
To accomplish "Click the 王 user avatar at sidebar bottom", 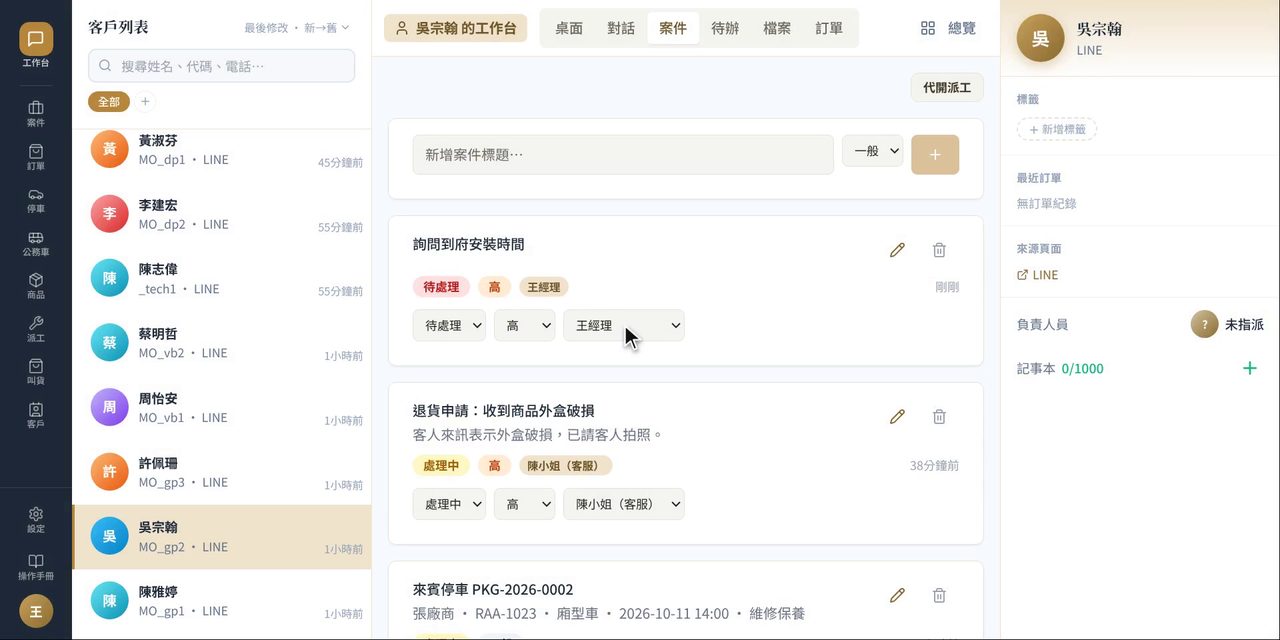I will pos(36,611).
